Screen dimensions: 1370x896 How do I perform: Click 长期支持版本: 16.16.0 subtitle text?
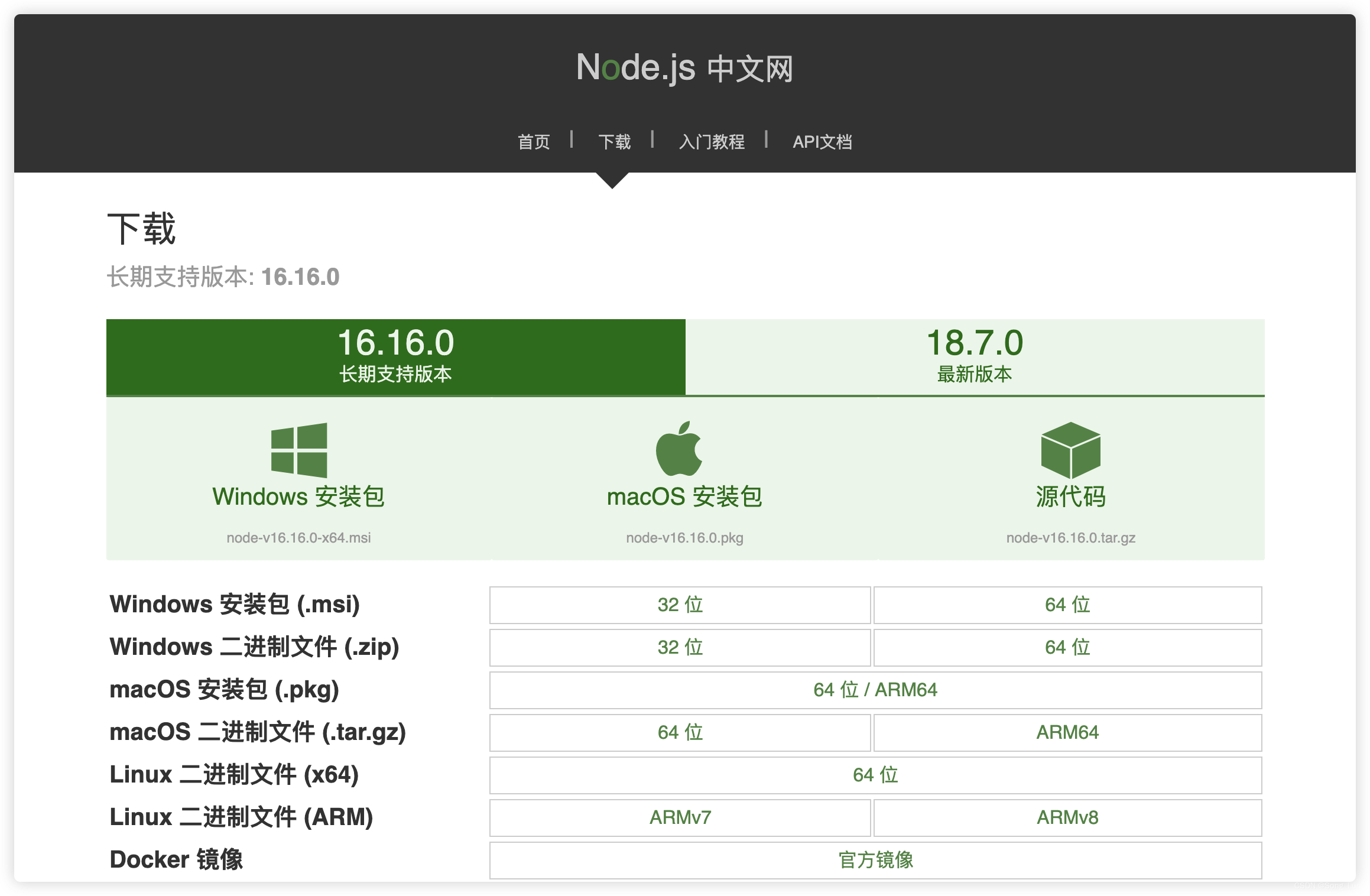[x=223, y=277]
